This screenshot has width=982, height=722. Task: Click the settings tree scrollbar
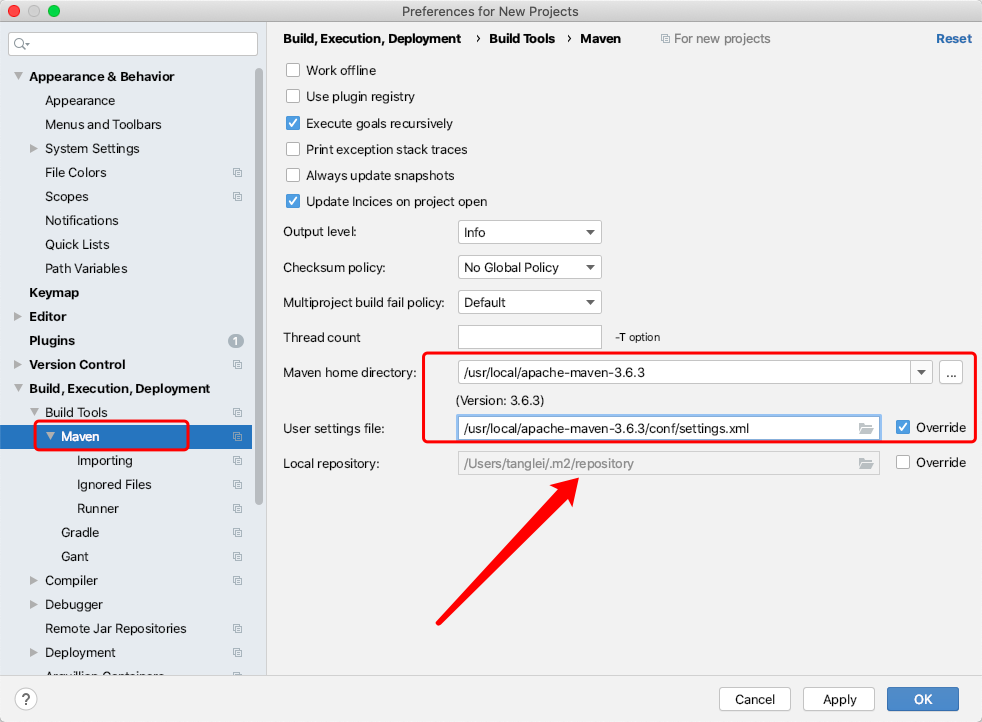point(260,280)
